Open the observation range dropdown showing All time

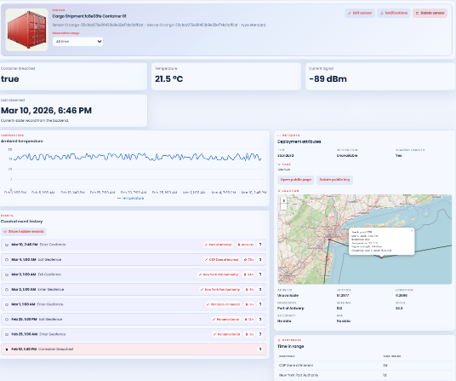tap(78, 42)
